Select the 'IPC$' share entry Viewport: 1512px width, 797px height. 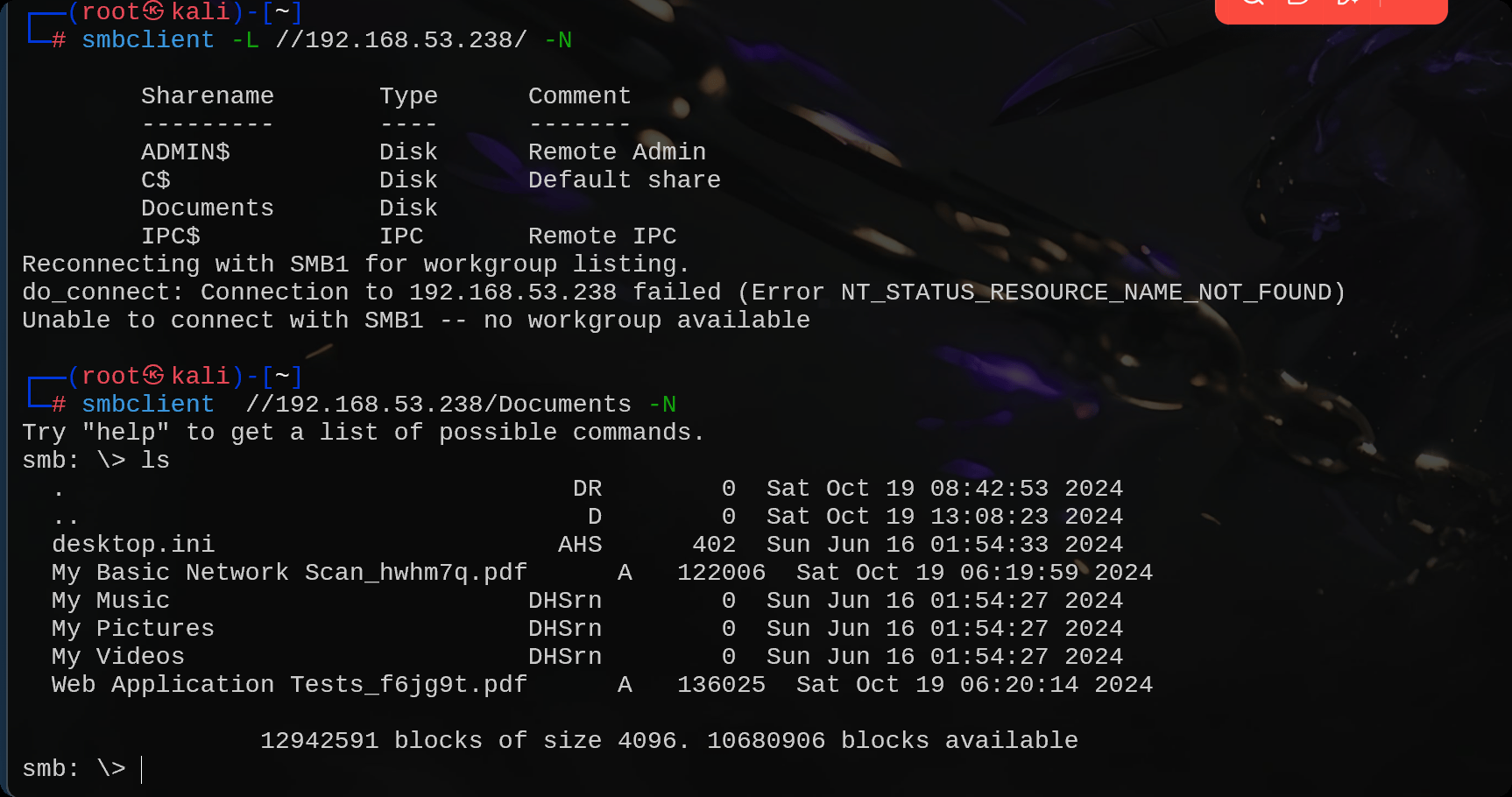pos(170,236)
